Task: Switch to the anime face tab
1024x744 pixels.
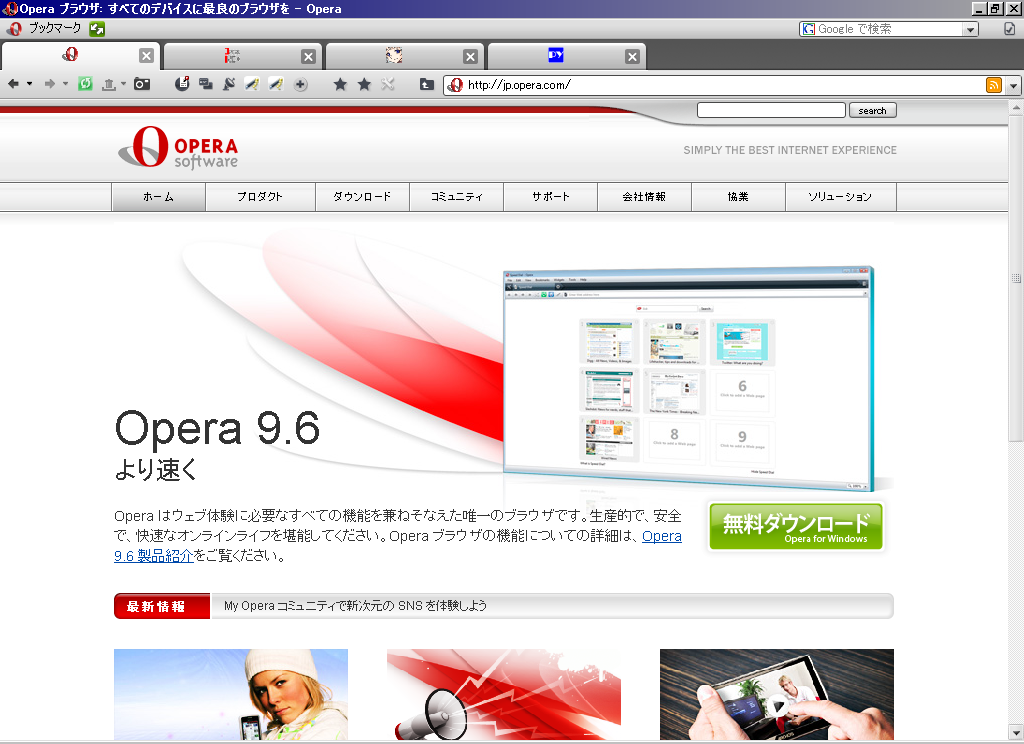Action: 394,56
